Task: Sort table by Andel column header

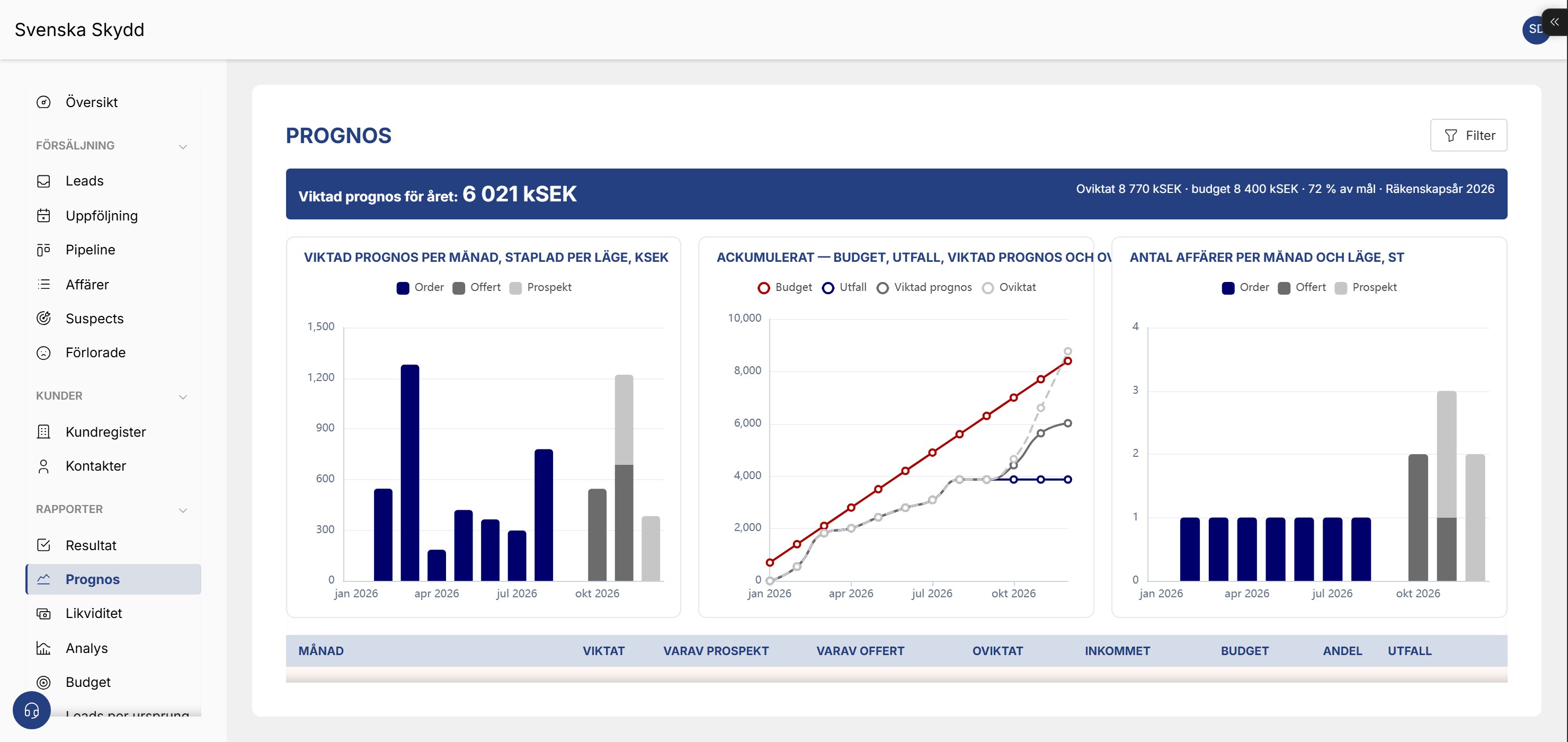Action: (1342, 651)
